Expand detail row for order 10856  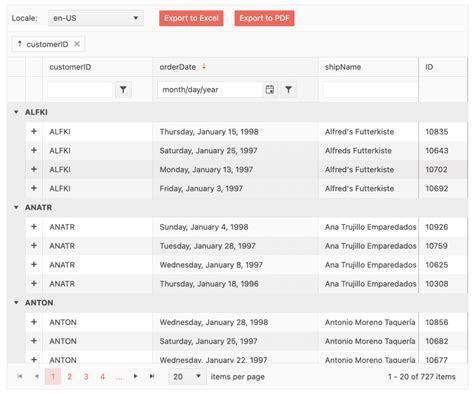pos(34,322)
